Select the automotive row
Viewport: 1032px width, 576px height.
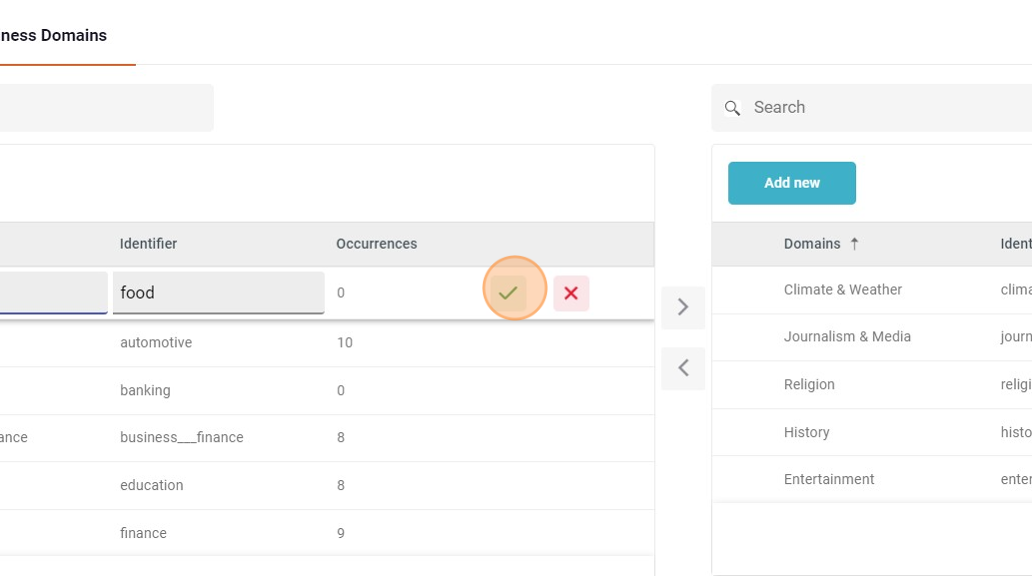coord(156,342)
